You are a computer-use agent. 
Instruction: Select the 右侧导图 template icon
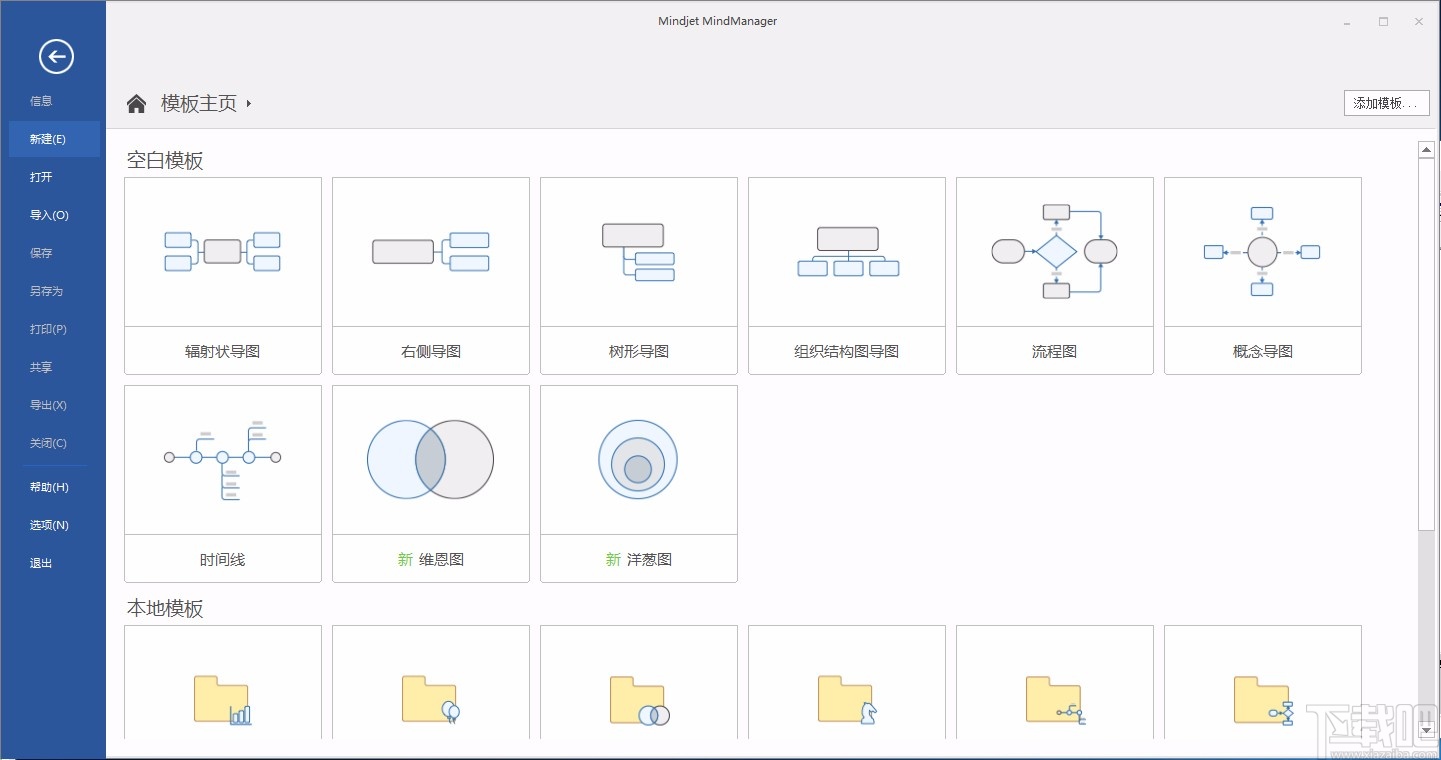430,251
